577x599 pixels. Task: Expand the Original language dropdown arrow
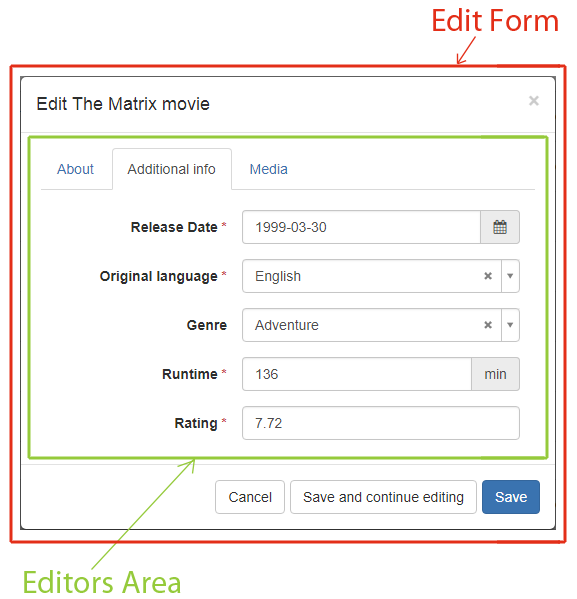[510, 276]
